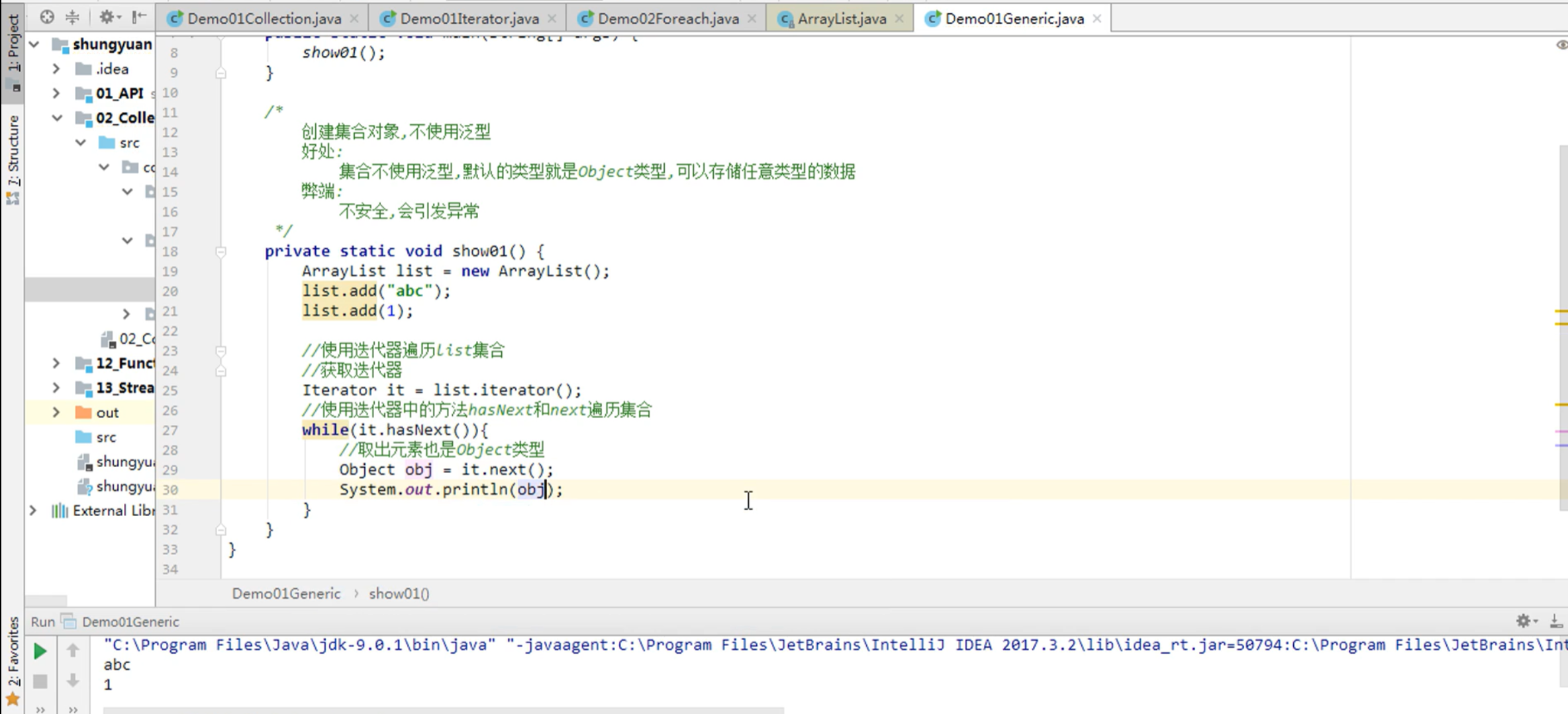Viewport: 1568px width, 714px height.
Task: Collapse the src folder under 02_Colle
Action: click(81, 142)
